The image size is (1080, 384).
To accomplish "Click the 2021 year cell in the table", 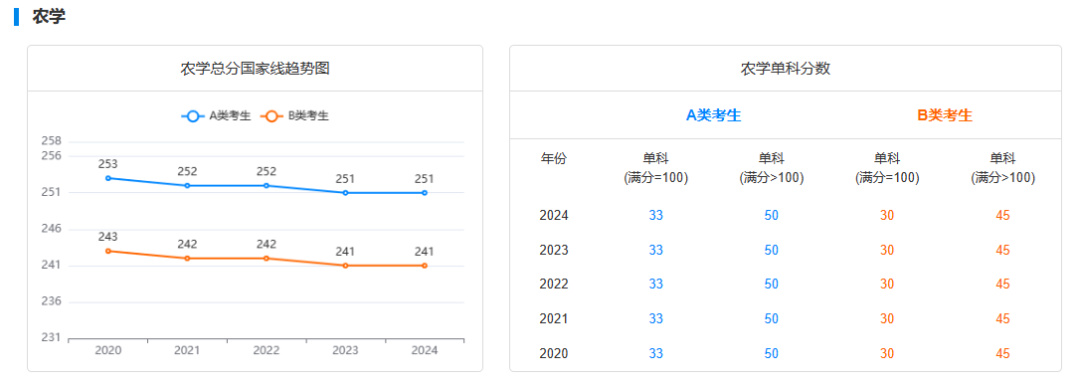I will coord(554,319).
